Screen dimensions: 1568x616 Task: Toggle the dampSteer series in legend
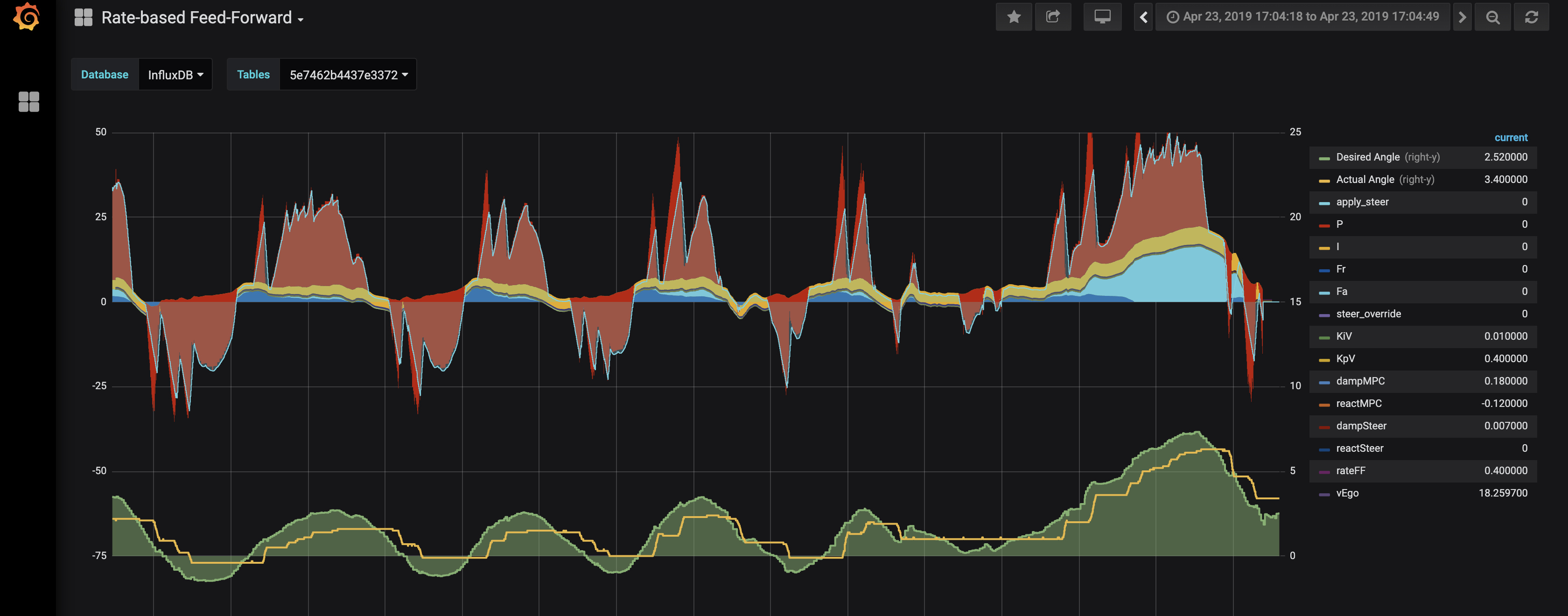coord(1361,426)
